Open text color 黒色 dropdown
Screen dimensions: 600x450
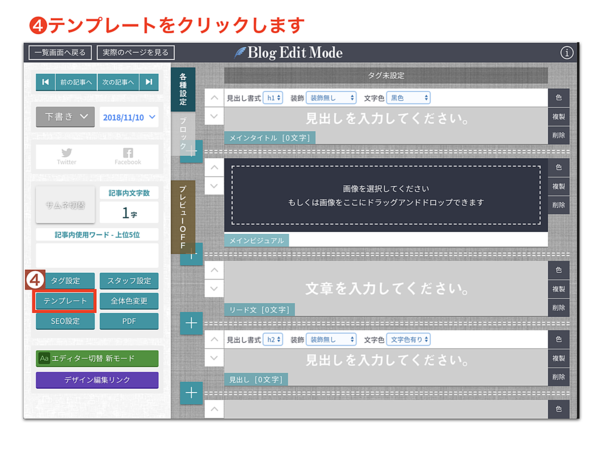click(409, 98)
